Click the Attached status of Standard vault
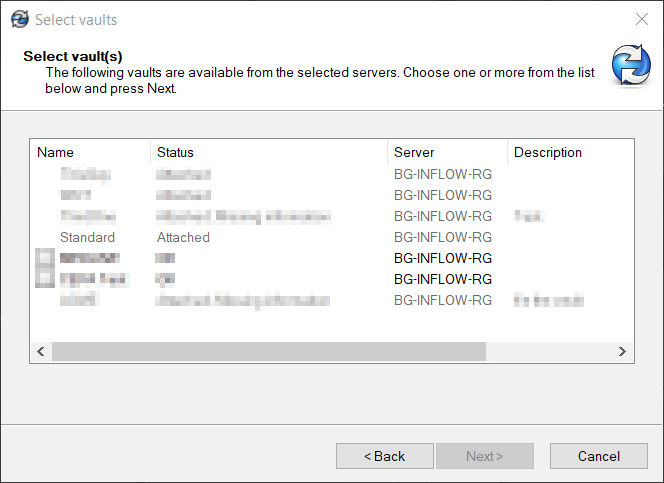Screen dimensions: 664x483 pyautogui.click(x=183, y=237)
